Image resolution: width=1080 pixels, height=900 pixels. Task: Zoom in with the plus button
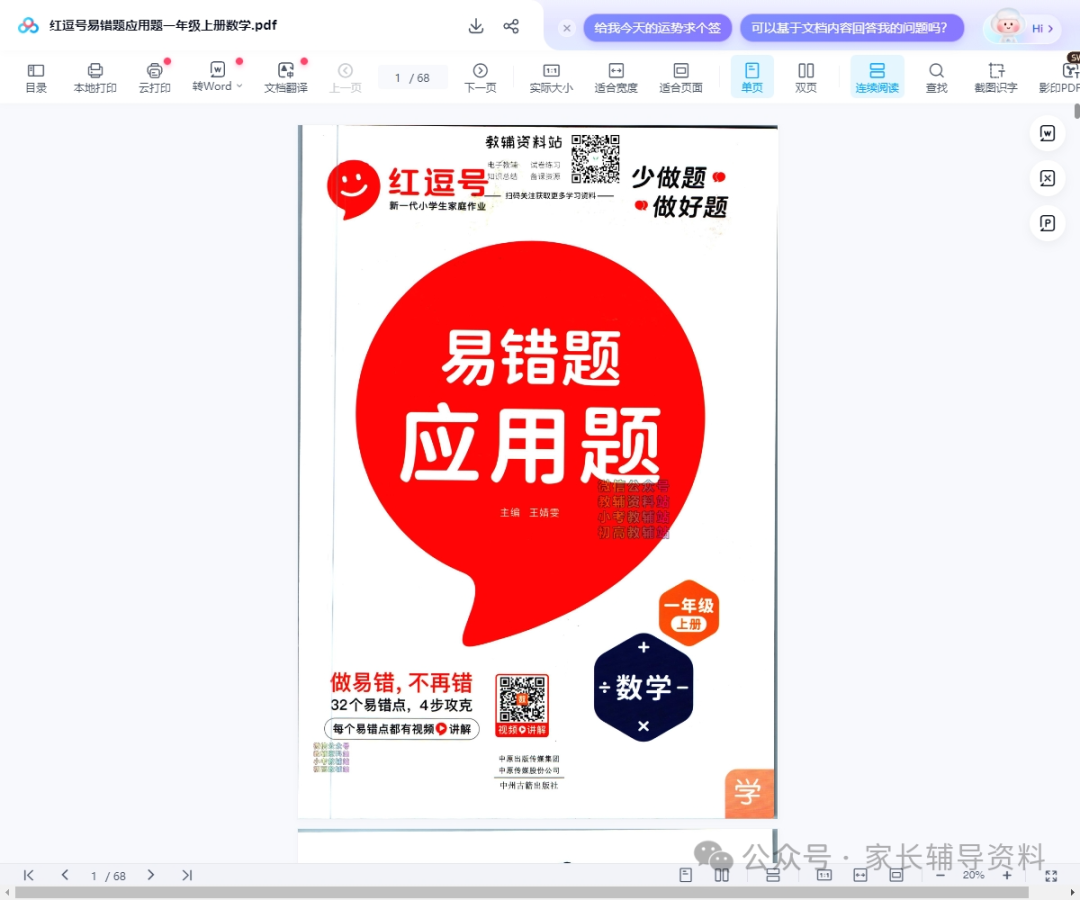pyautogui.click(x=1007, y=875)
